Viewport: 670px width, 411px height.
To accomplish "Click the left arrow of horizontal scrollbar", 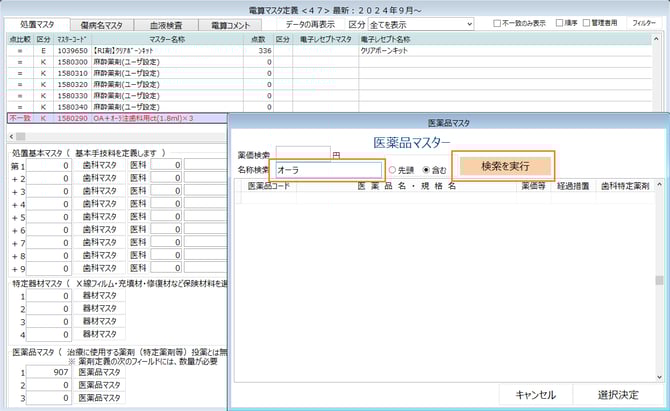I will click(x=6, y=135).
